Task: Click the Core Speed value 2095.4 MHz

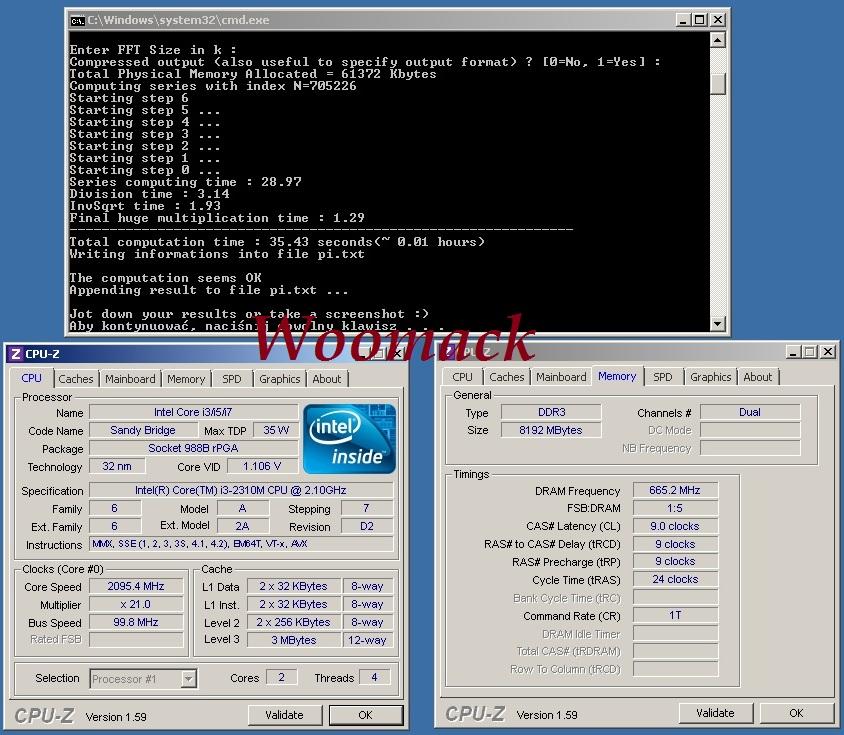Action: (x=136, y=586)
